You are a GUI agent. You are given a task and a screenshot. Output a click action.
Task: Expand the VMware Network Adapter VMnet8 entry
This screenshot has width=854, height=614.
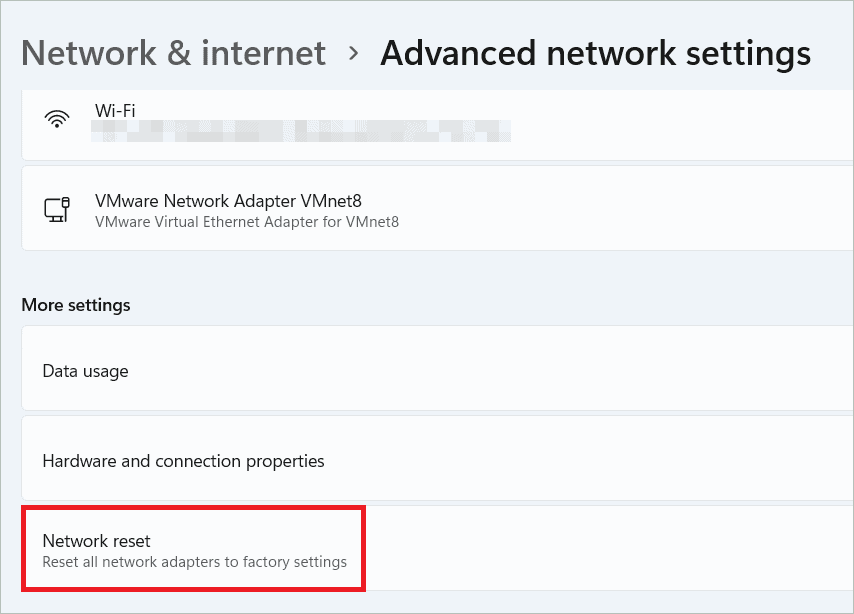pos(430,208)
